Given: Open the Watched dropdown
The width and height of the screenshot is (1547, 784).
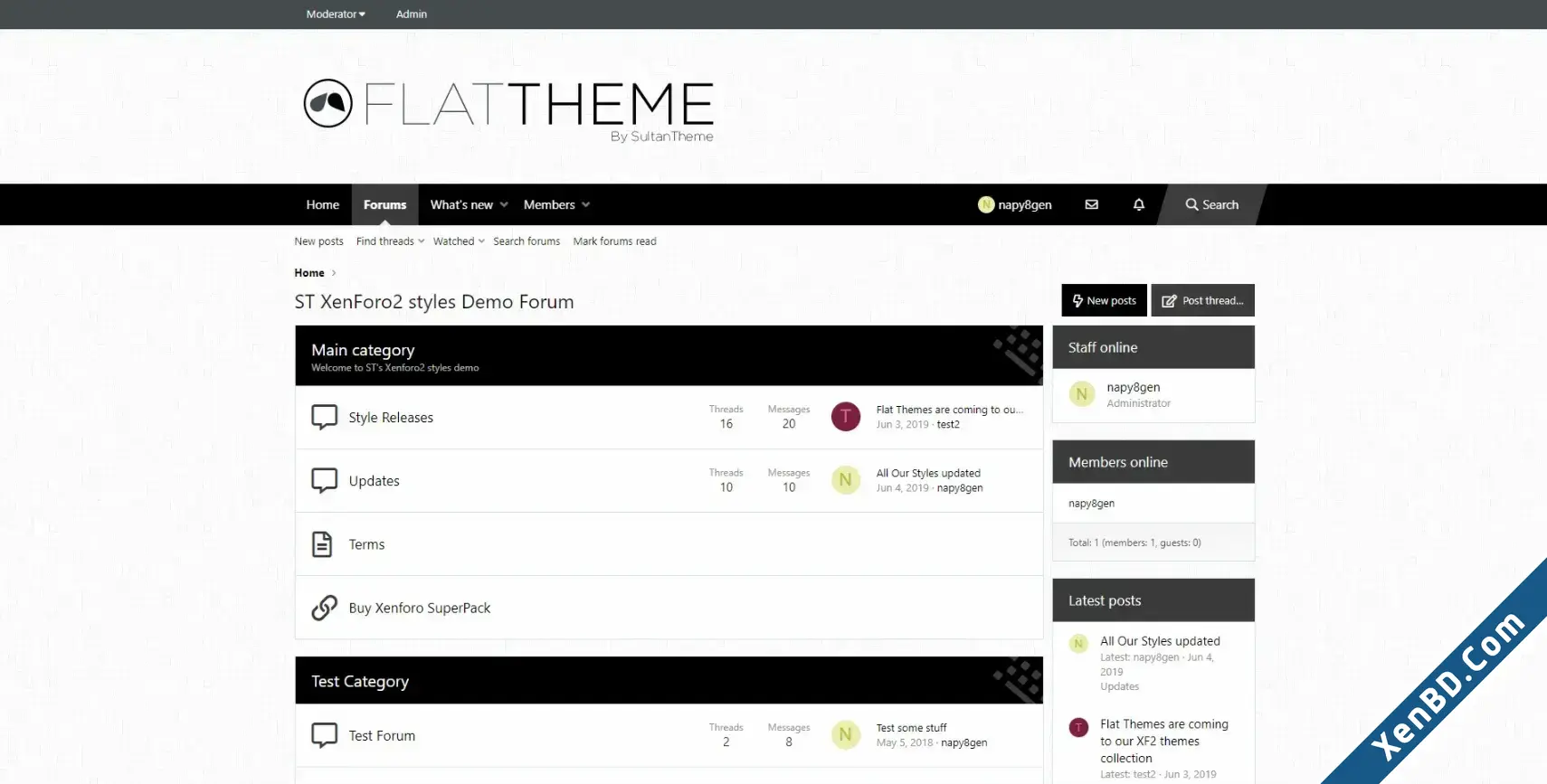Looking at the screenshot, I should pos(459,241).
